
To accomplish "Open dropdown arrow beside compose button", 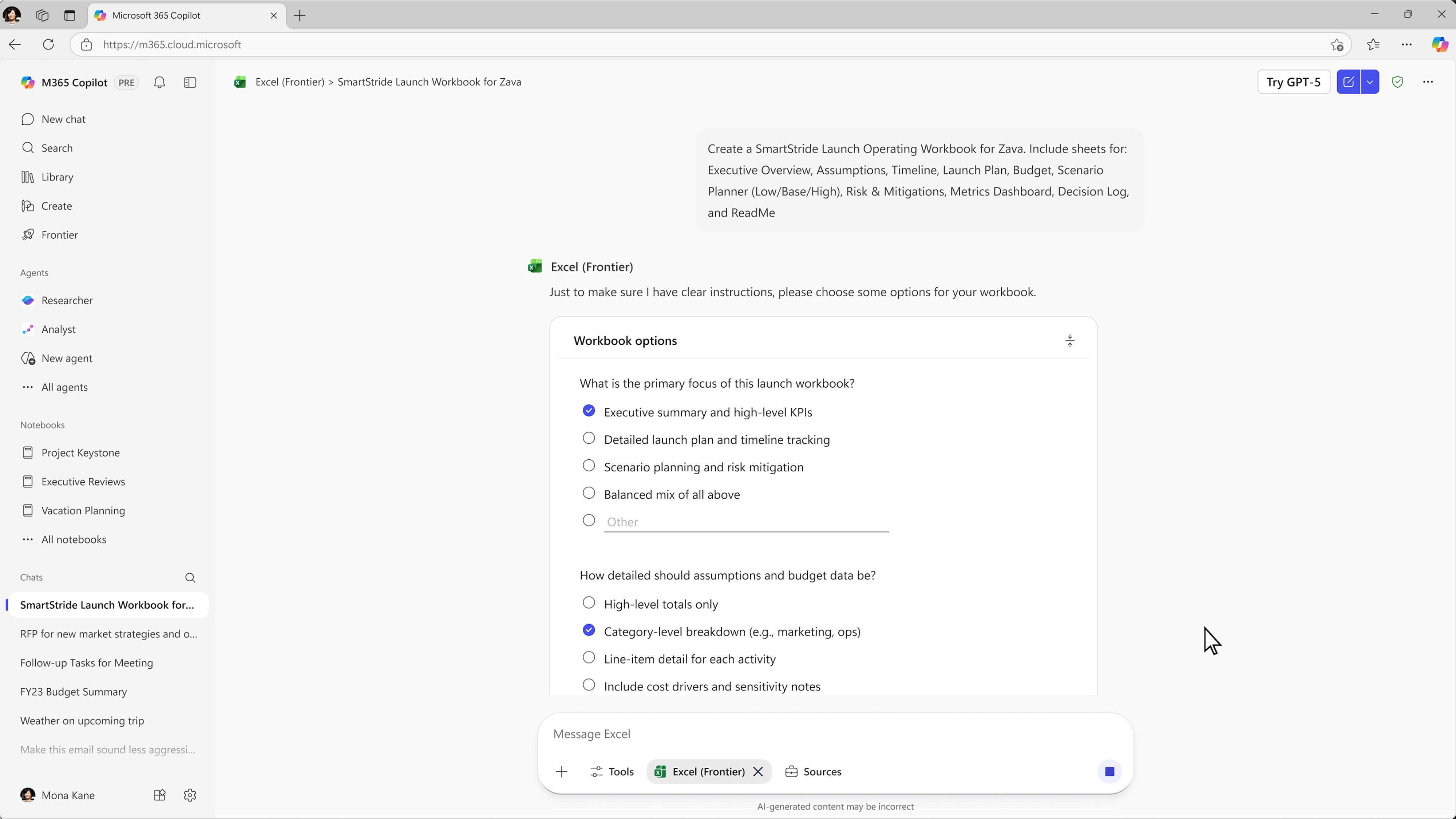I will tap(1369, 82).
